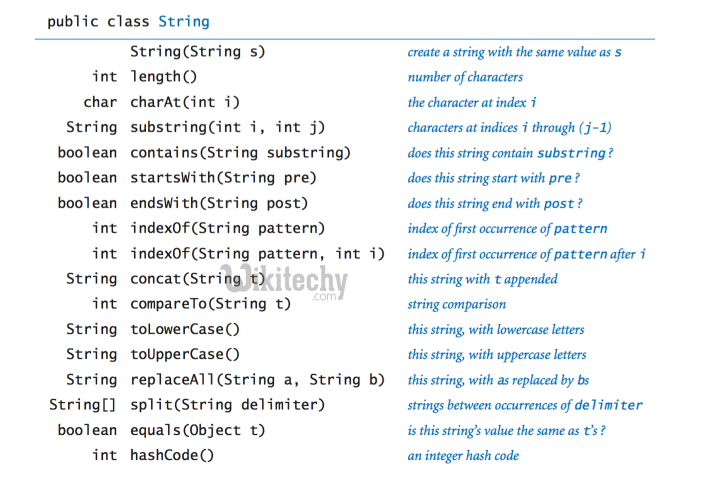Screen dimensions: 704x481
Task: Click 'an integer hash code' description
Action: pyautogui.click(x=463, y=456)
